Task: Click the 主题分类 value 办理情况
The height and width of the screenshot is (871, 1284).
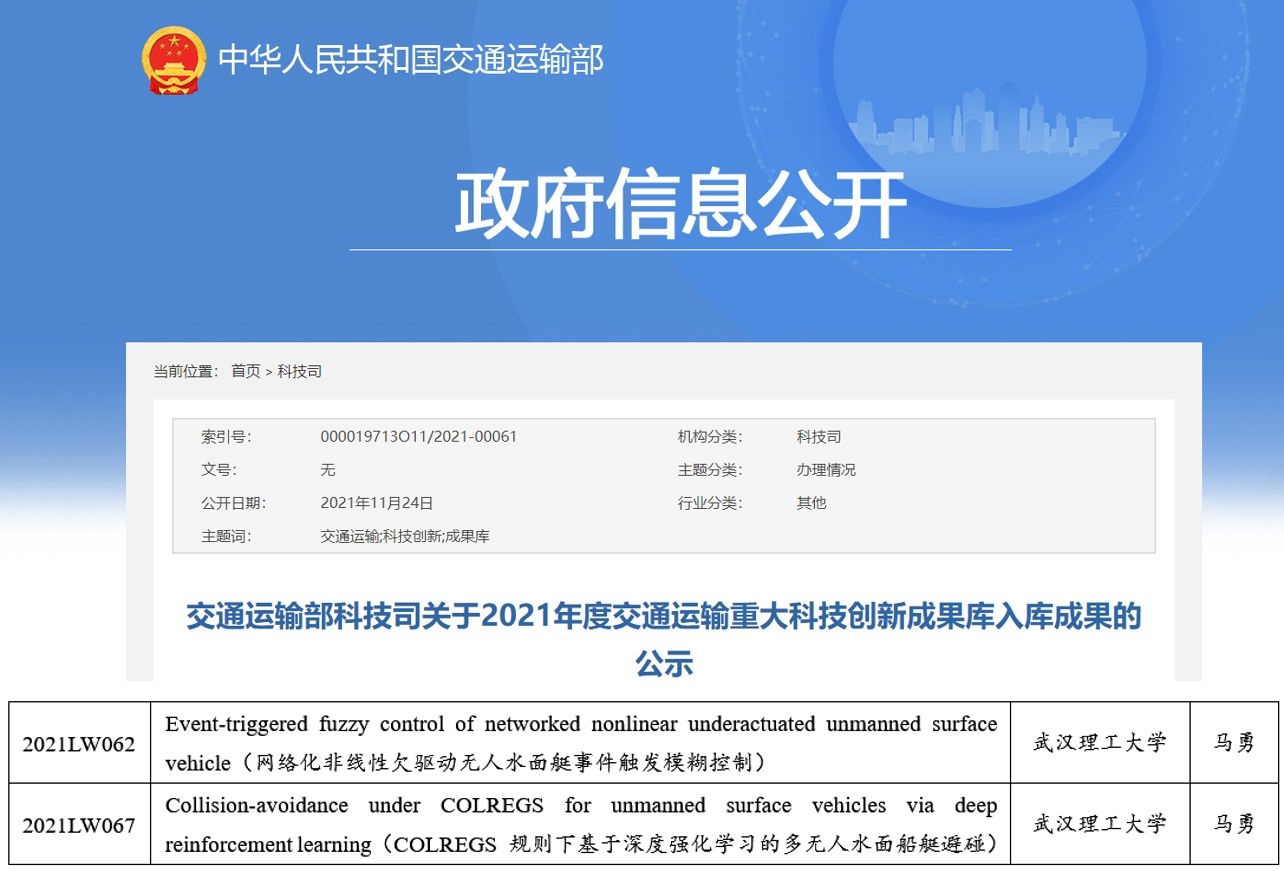Action: coord(825,470)
